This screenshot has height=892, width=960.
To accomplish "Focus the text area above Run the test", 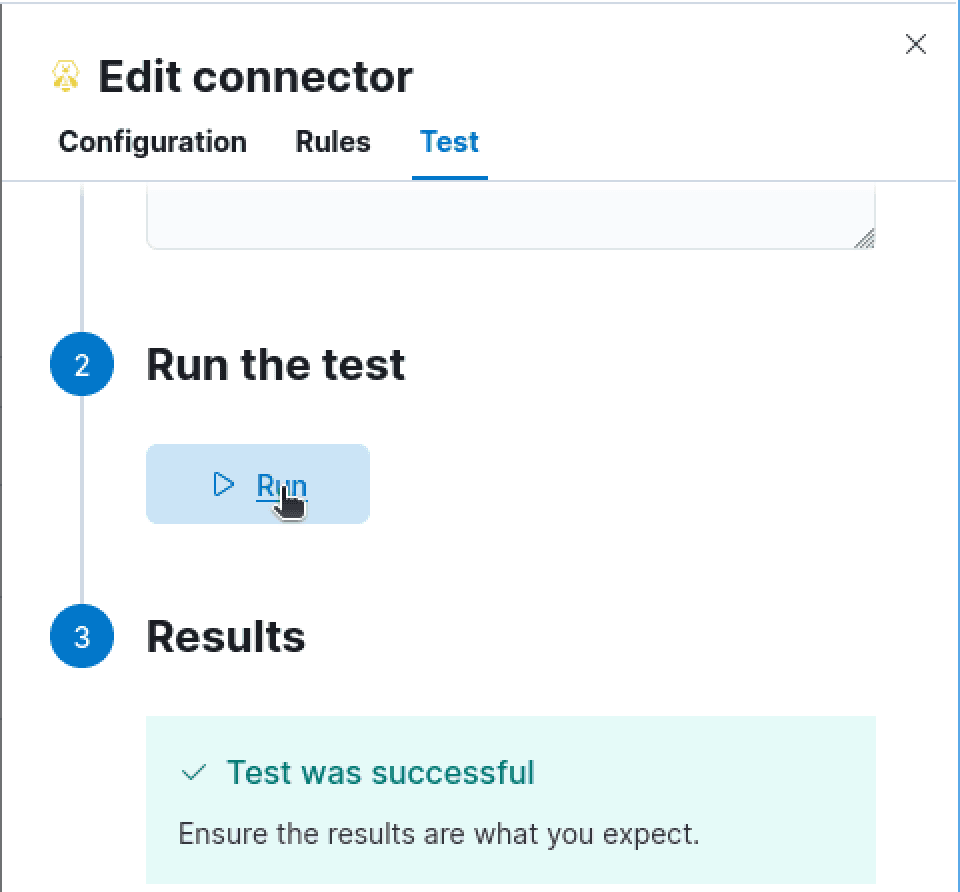I will click(x=511, y=217).
